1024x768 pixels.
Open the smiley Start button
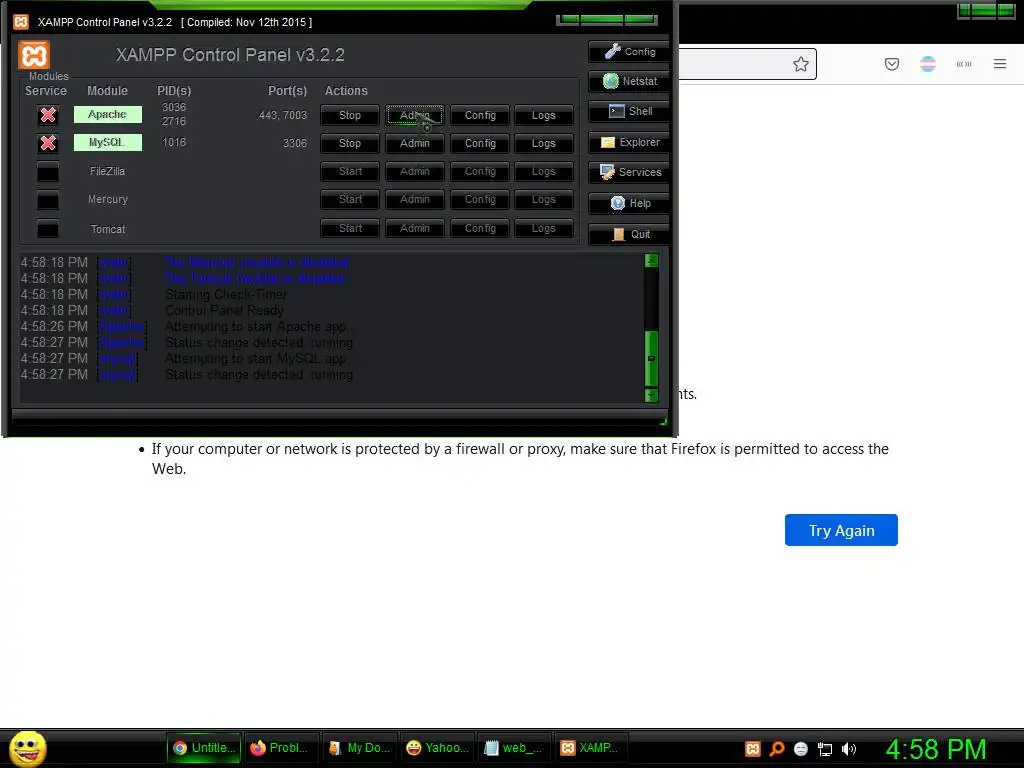point(27,748)
